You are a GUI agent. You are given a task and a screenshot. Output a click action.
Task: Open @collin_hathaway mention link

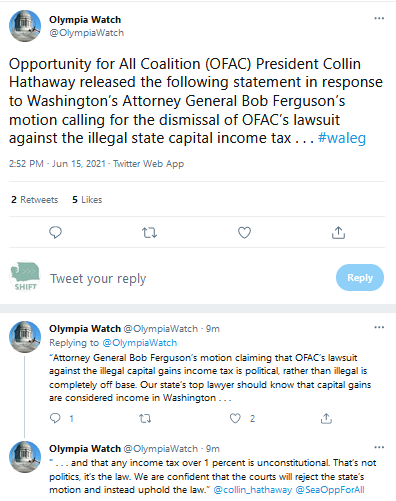point(253,490)
